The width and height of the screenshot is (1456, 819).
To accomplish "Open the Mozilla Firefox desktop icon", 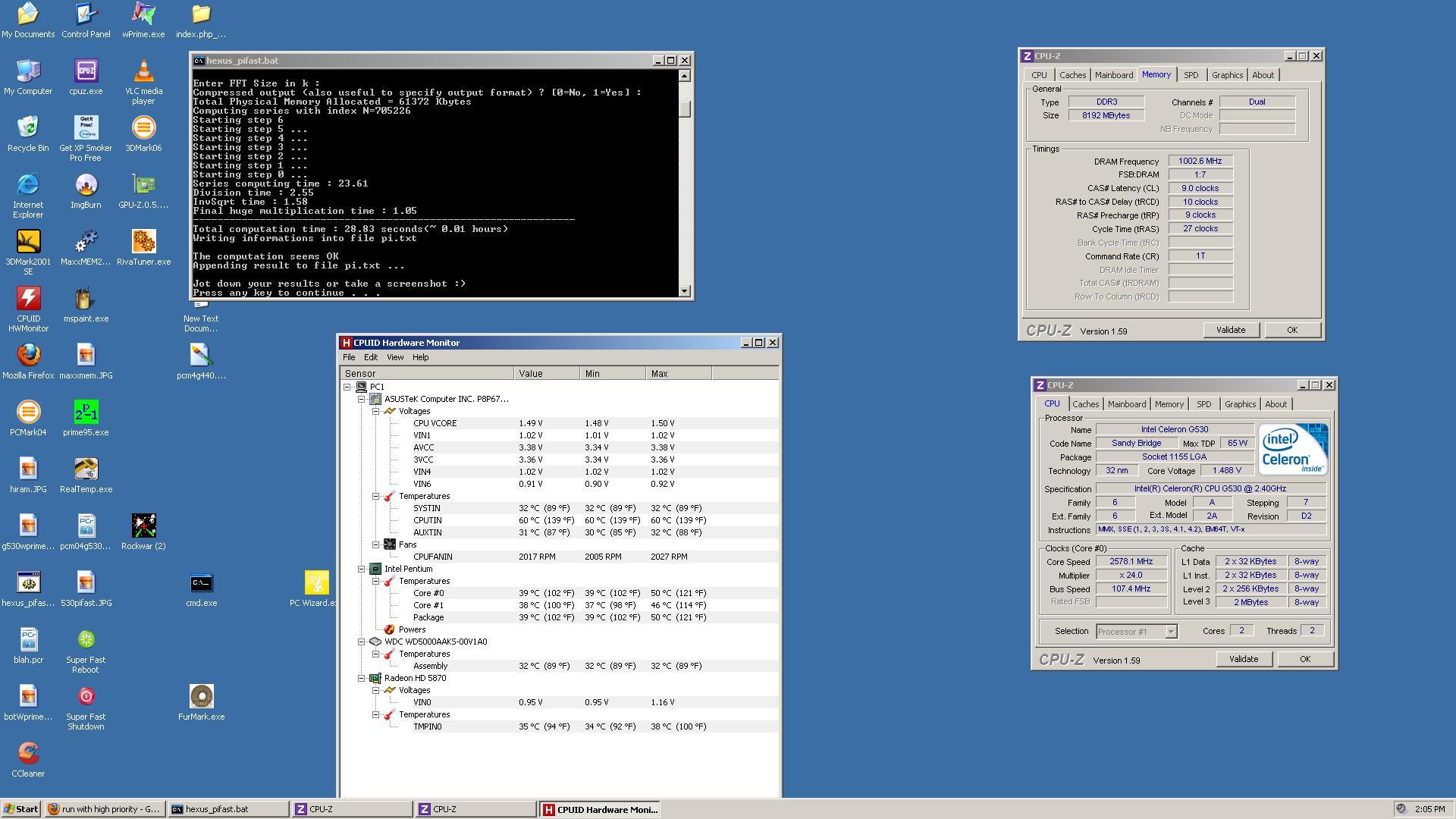I will [x=28, y=361].
